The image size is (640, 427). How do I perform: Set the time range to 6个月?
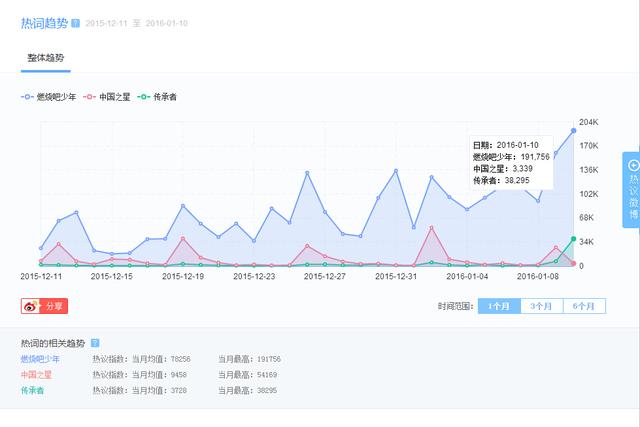tap(583, 306)
